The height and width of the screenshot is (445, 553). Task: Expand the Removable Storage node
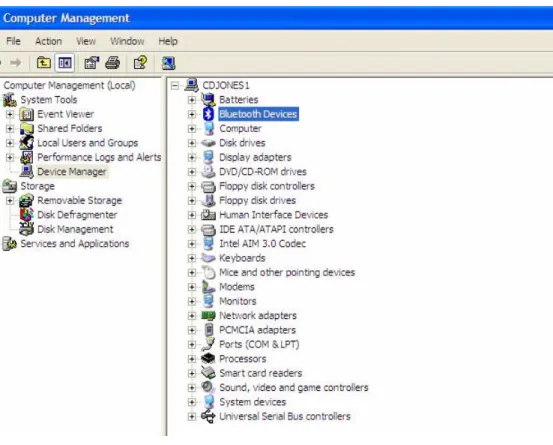(x=10, y=201)
